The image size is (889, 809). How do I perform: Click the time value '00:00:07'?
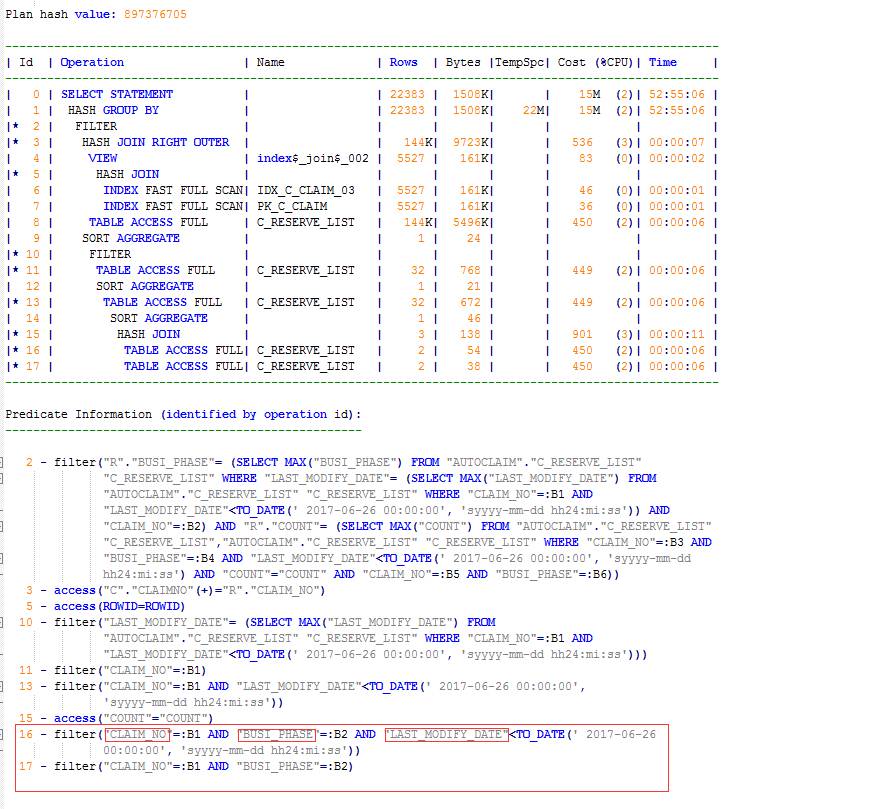tap(676, 142)
